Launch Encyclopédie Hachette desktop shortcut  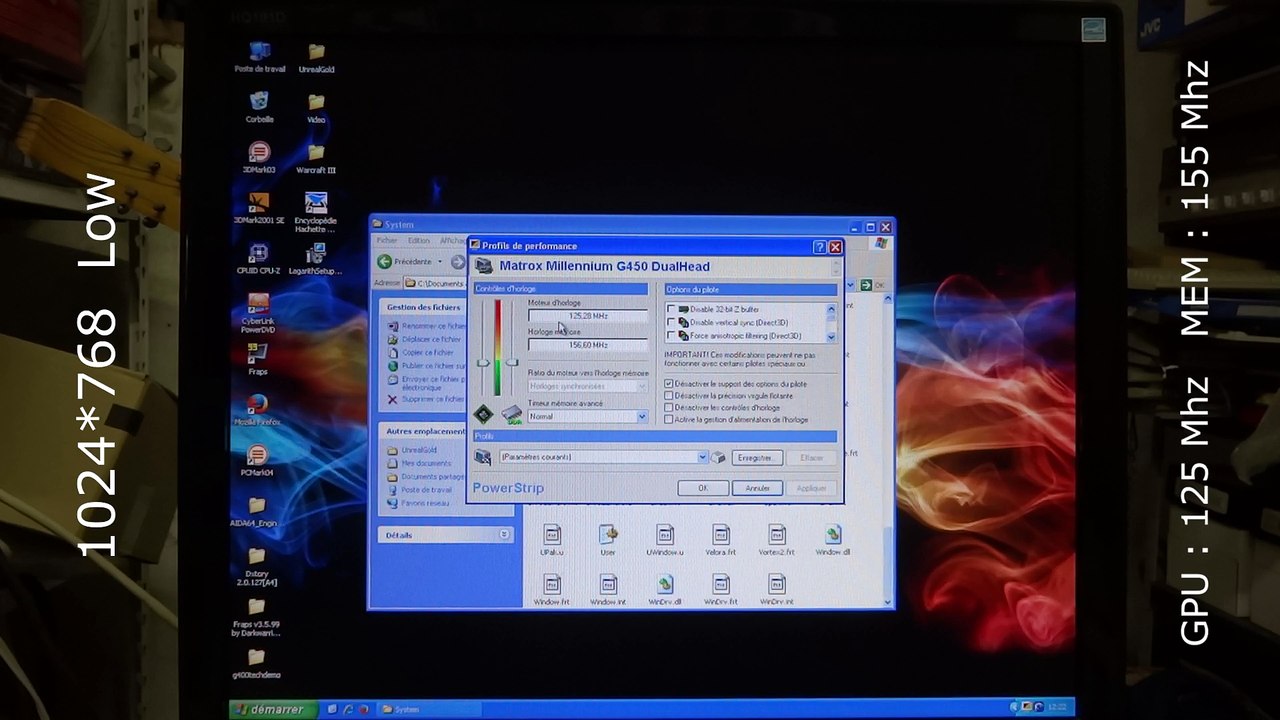click(316, 212)
